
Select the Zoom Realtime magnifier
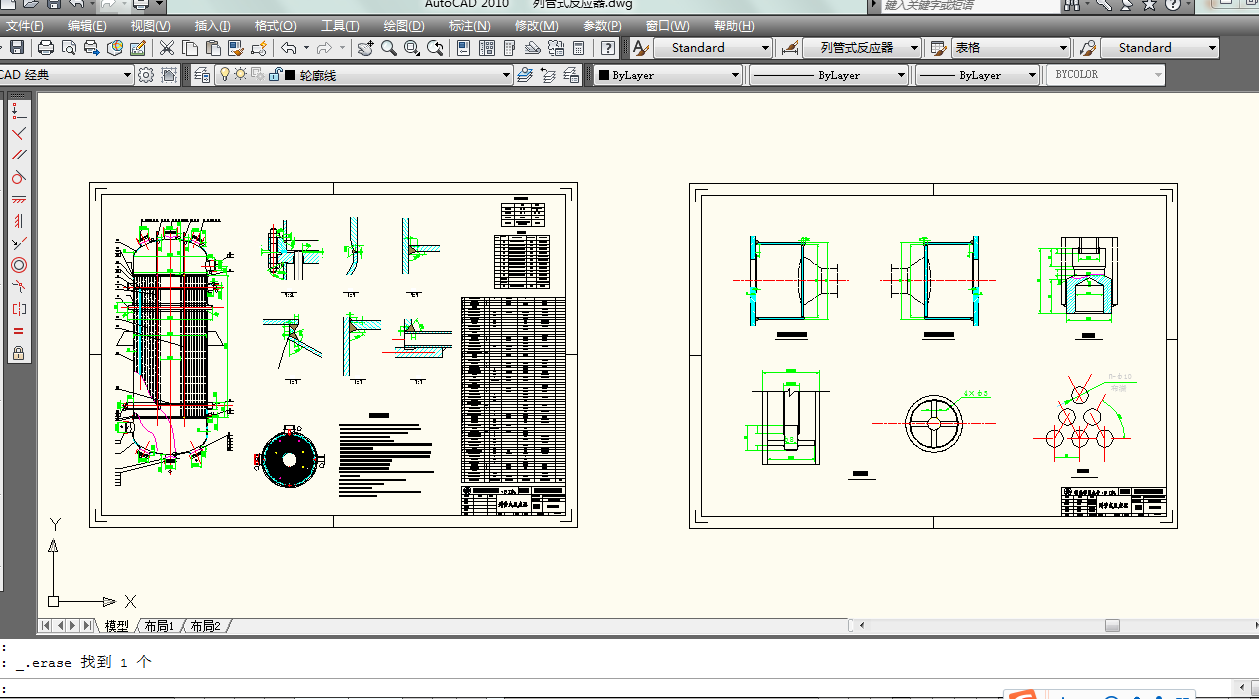[x=388, y=47]
